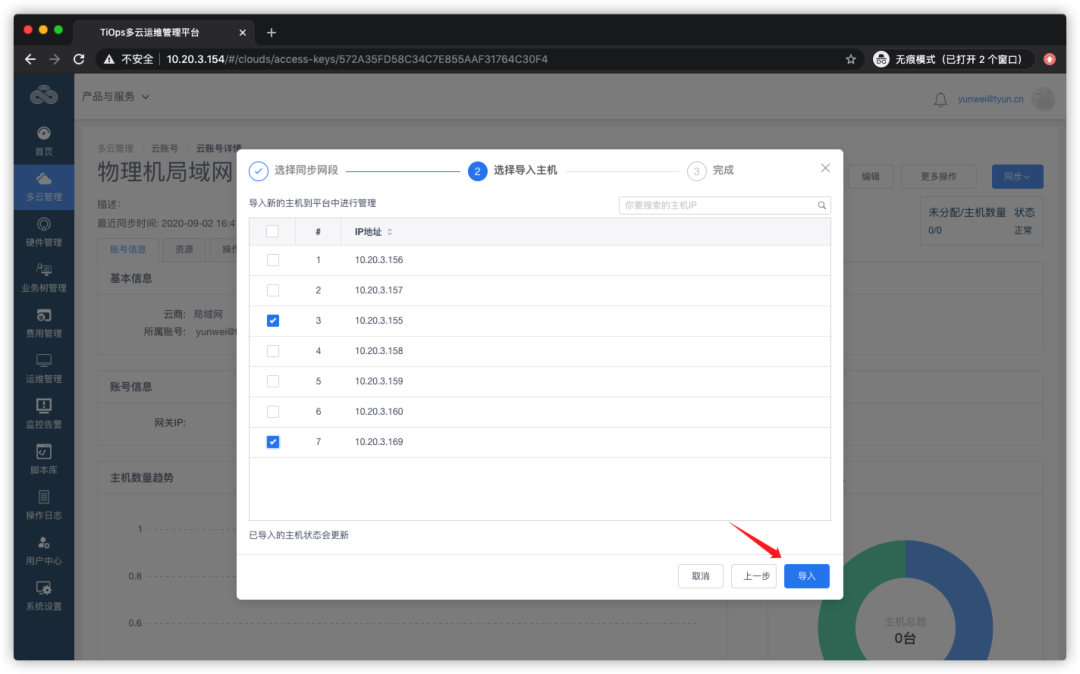The width and height of the screenshot is (1080, 674).
Task: Uncheck the selected host 10.20.3.155
Action: (x=272, y=320)
